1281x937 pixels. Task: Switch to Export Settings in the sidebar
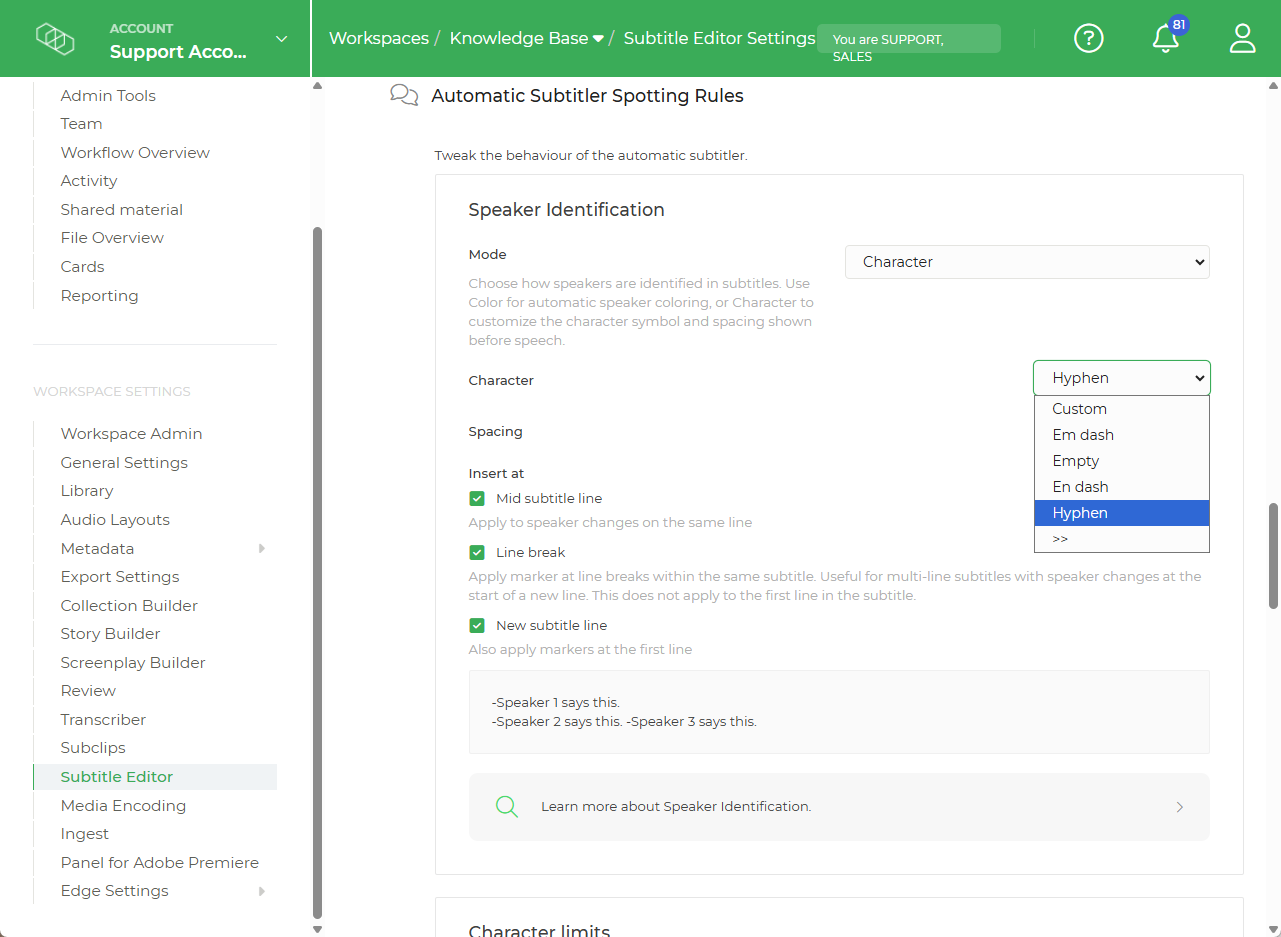pos(119,576)
